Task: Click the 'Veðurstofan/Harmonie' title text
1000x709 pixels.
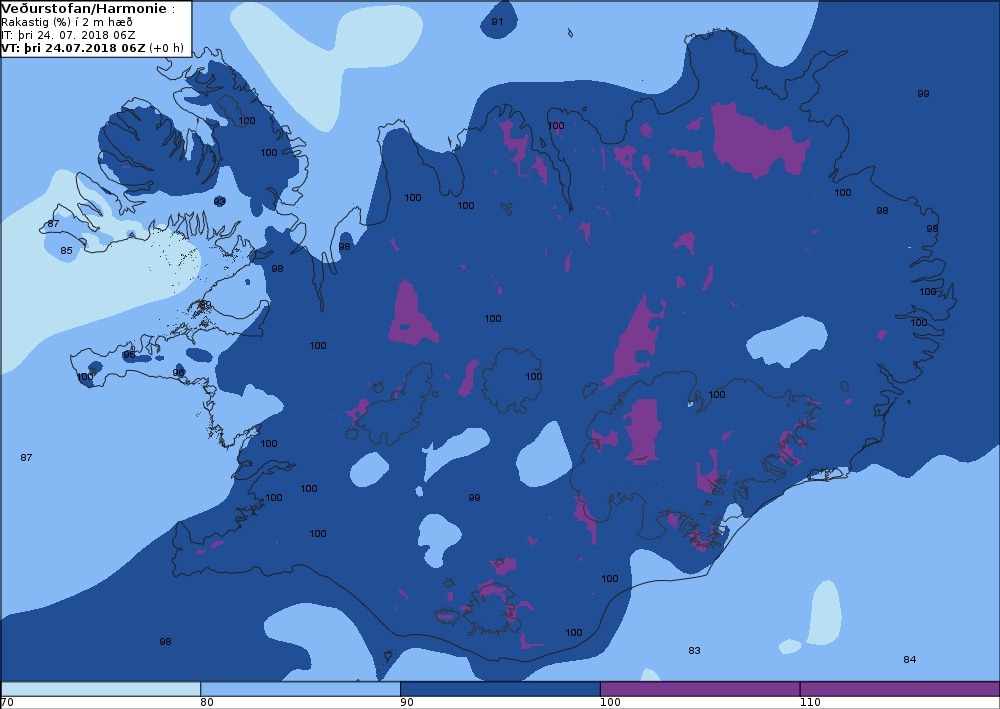Action: point(85,9)
